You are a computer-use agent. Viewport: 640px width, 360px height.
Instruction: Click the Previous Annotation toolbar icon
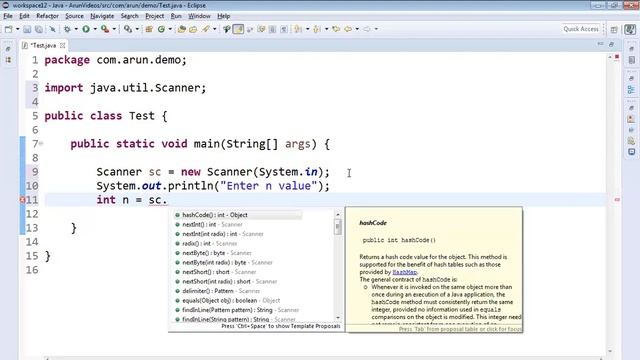tap(317, 29)
